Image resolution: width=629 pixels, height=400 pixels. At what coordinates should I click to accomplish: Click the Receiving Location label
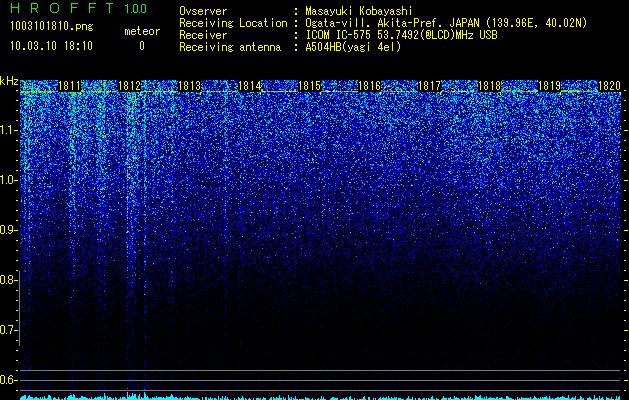click(233, 23)
